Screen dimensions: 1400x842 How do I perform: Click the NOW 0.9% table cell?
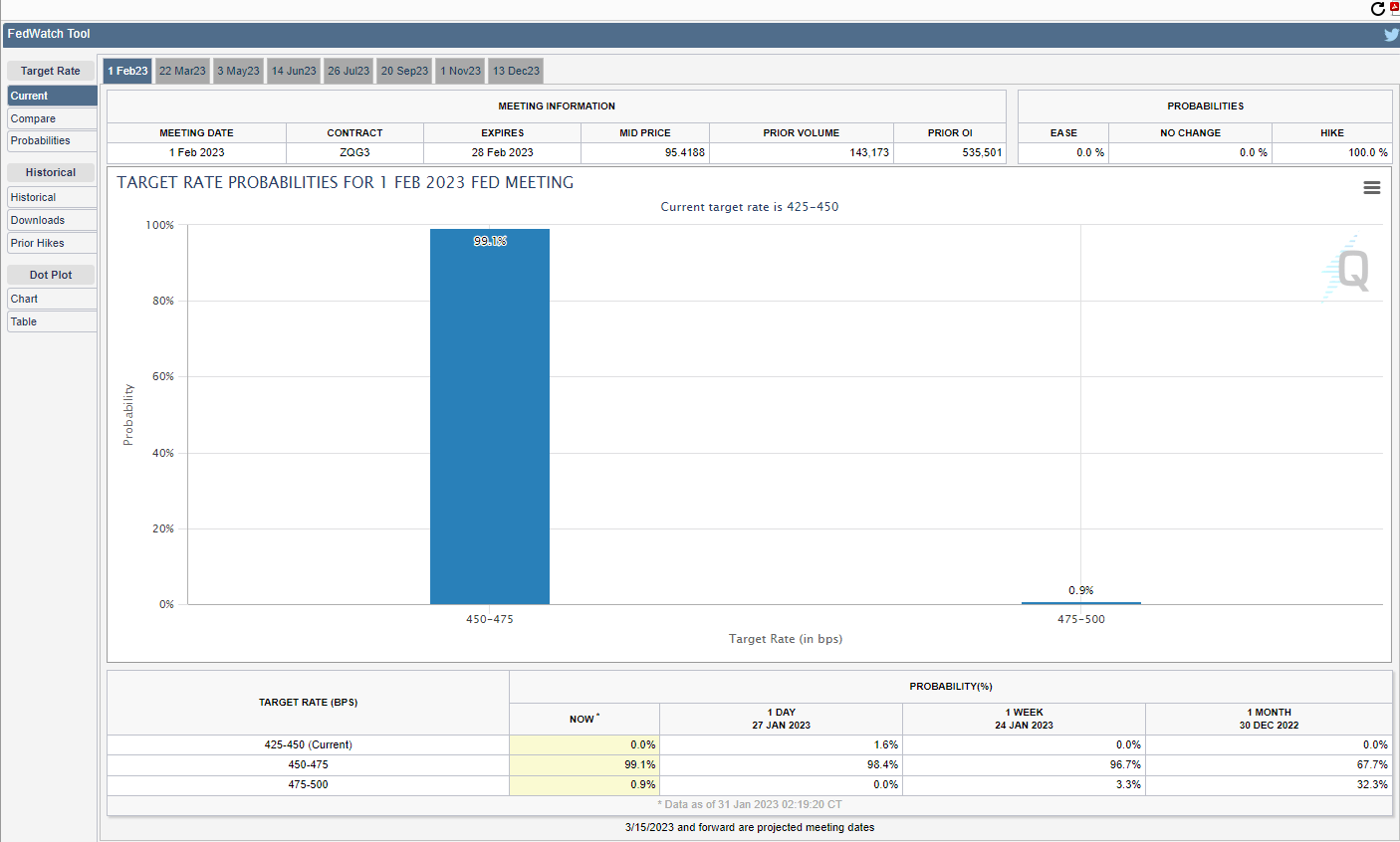pos(584,784)
